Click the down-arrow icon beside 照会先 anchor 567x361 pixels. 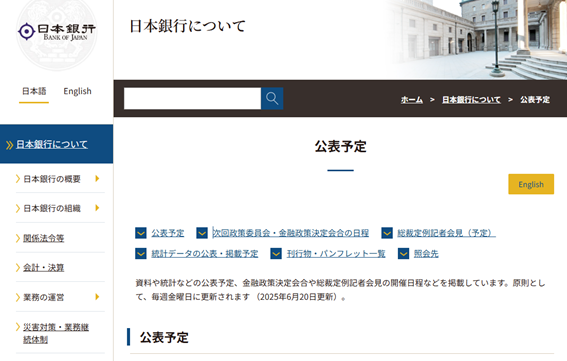[x=403, y=254]
